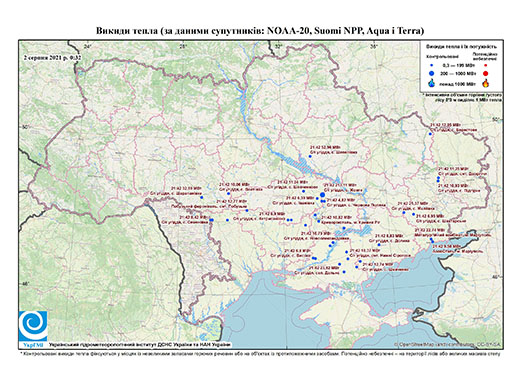Click the blue flame legend icon

pos(432,83)
